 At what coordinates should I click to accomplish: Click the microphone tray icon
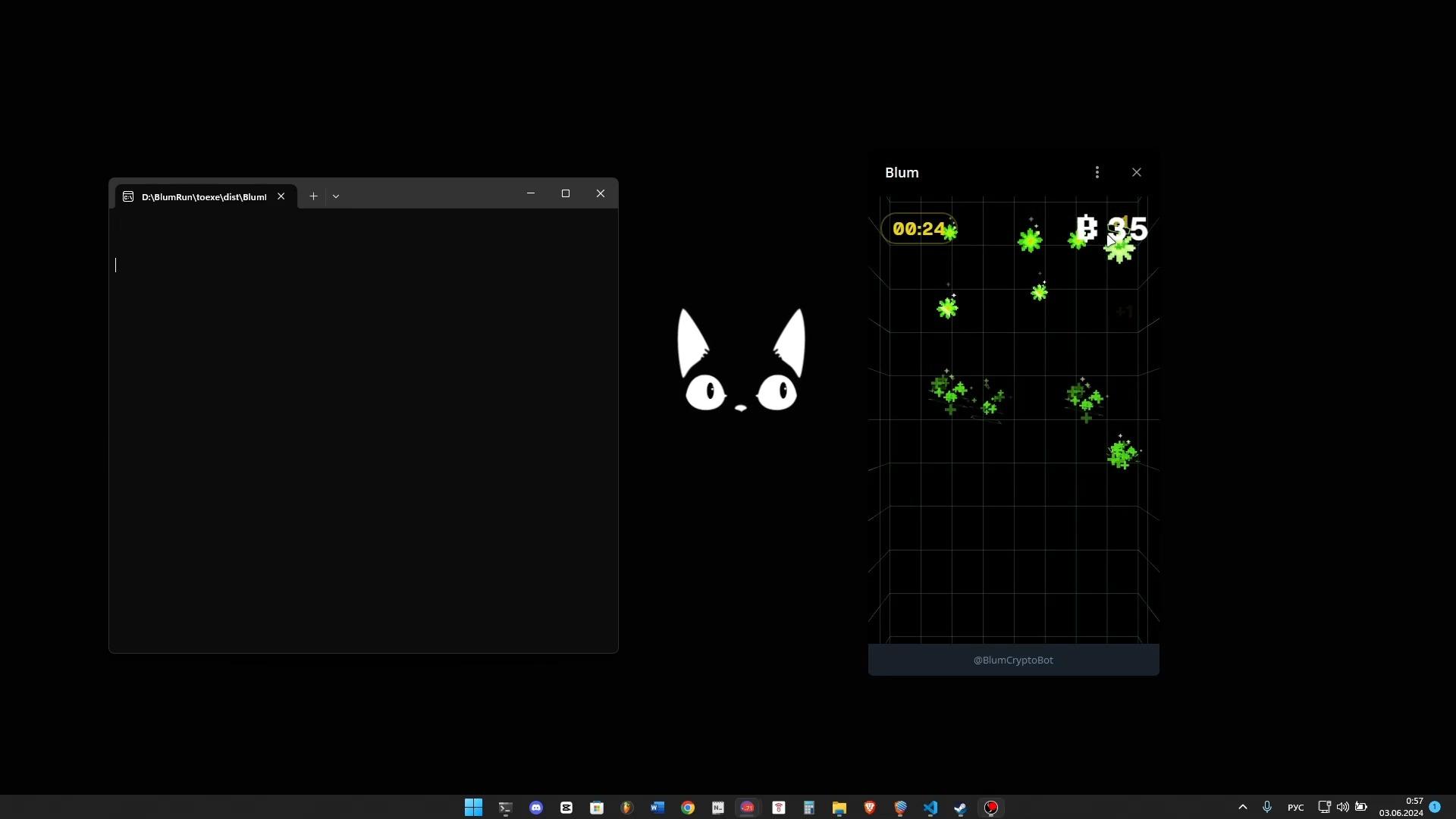[1267, 807]
